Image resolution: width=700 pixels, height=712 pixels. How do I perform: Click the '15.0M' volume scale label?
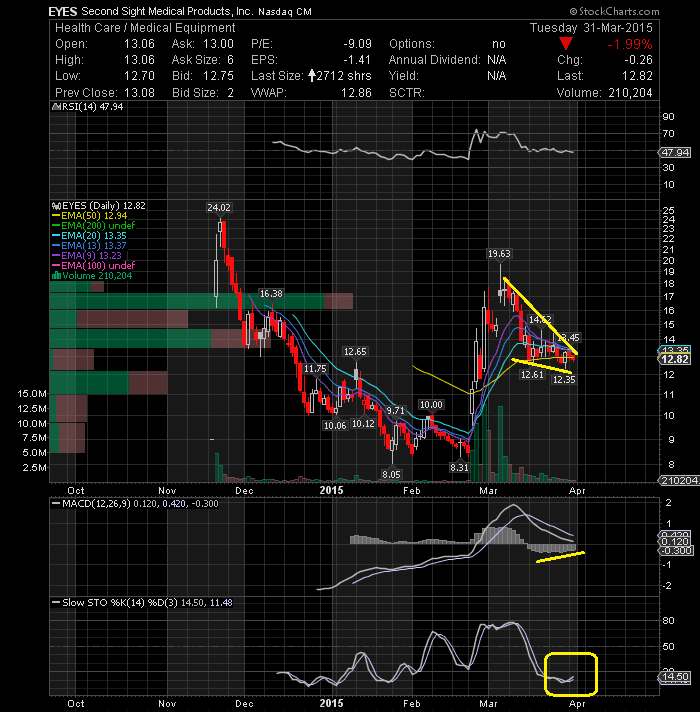[x=32, y=394]
